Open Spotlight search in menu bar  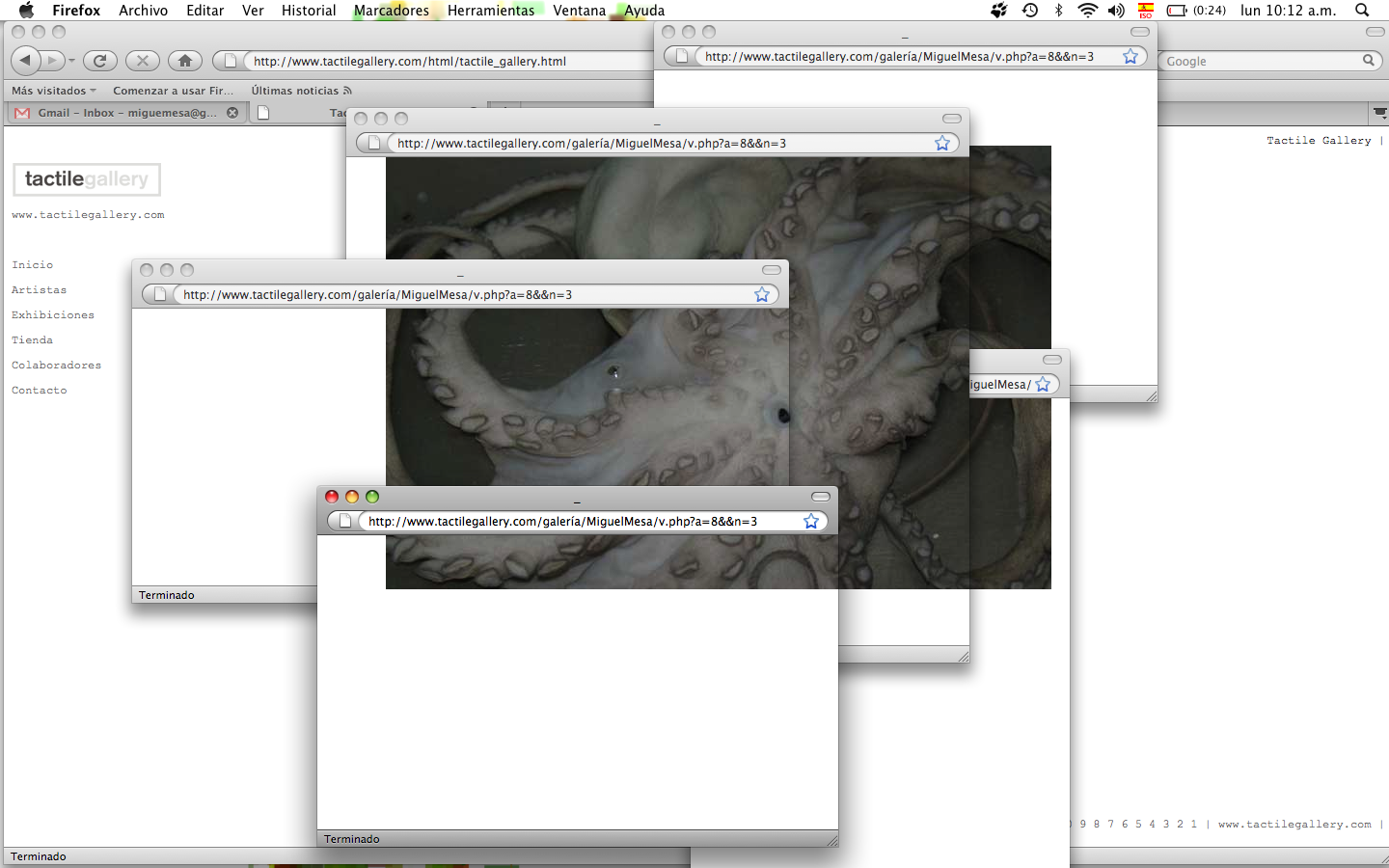(1362, 11)
